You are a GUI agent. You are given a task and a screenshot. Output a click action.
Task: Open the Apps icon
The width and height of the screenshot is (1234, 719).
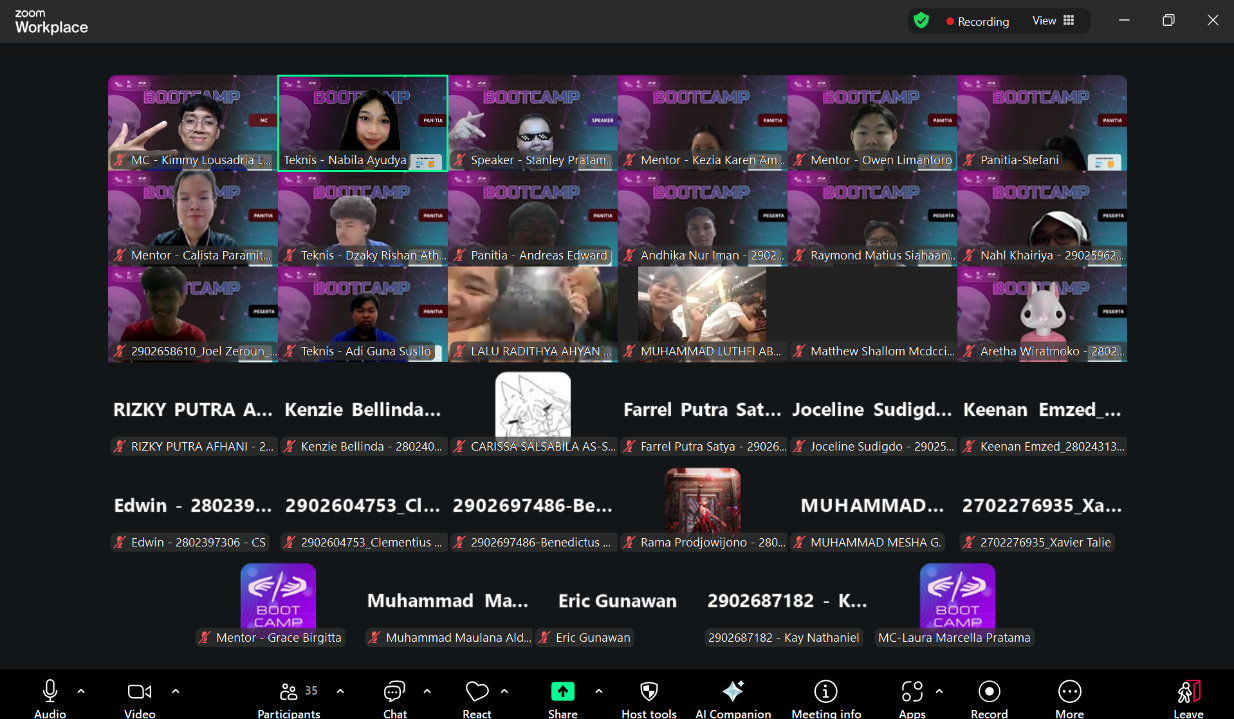coord(911,693)
